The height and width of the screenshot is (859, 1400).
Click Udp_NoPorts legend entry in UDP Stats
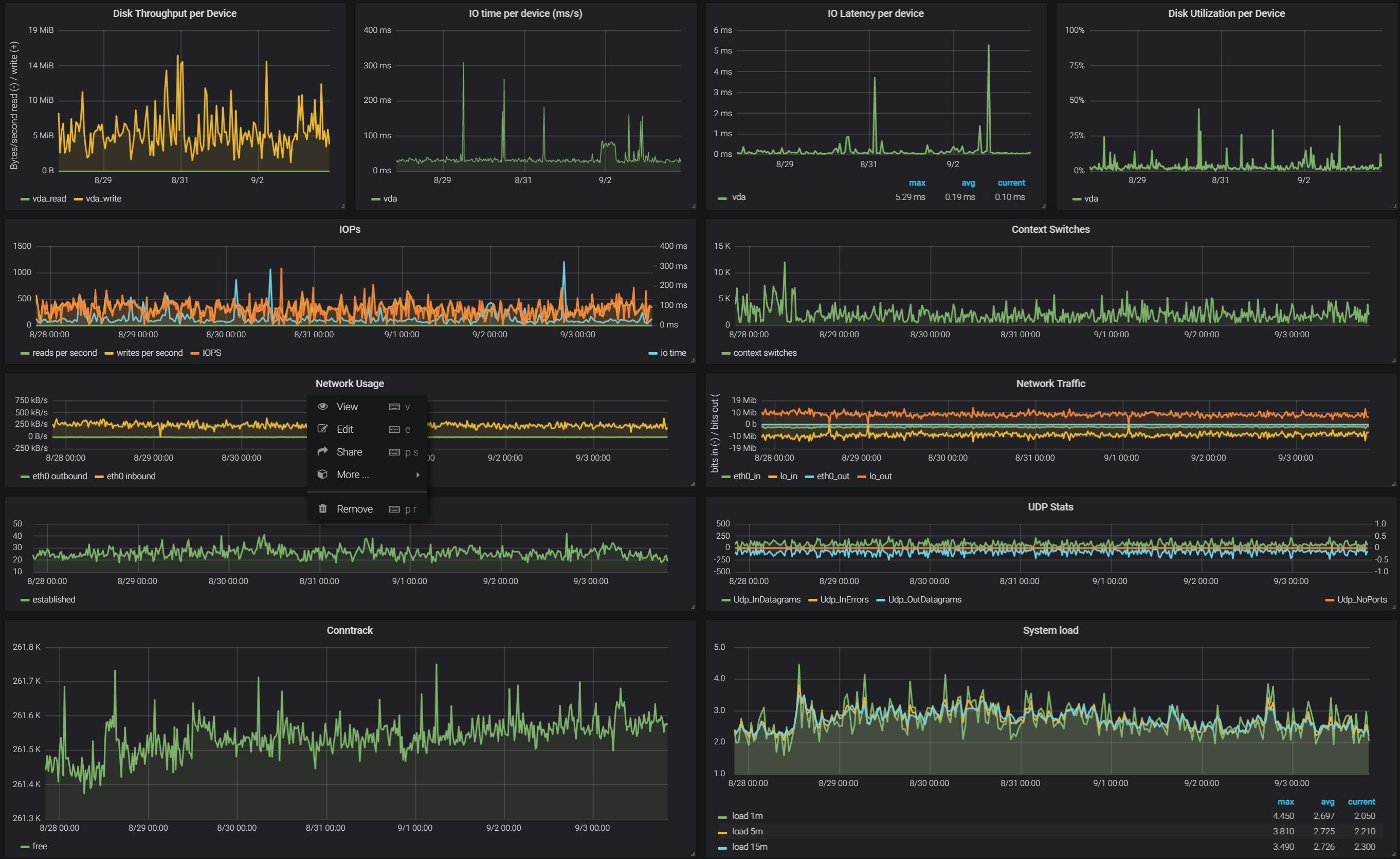tap(1361, 599)
